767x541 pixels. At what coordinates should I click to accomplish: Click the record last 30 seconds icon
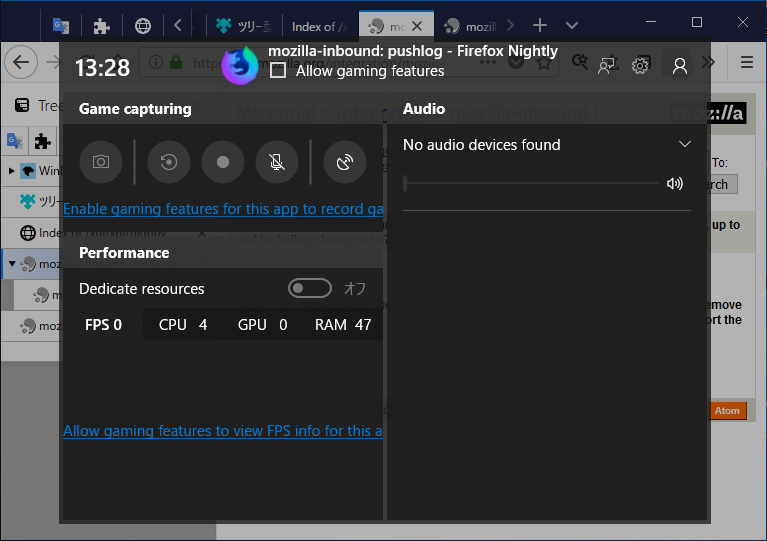tap(169, 162)
